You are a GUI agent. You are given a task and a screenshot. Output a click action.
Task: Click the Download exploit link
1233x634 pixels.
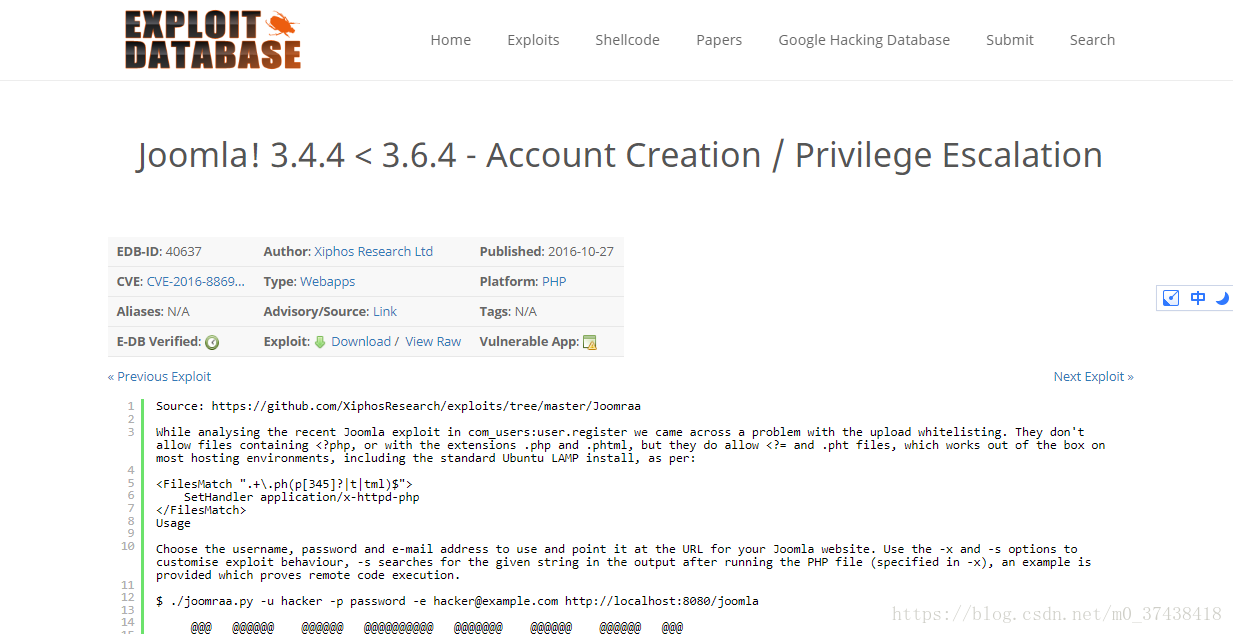[361, 342]
